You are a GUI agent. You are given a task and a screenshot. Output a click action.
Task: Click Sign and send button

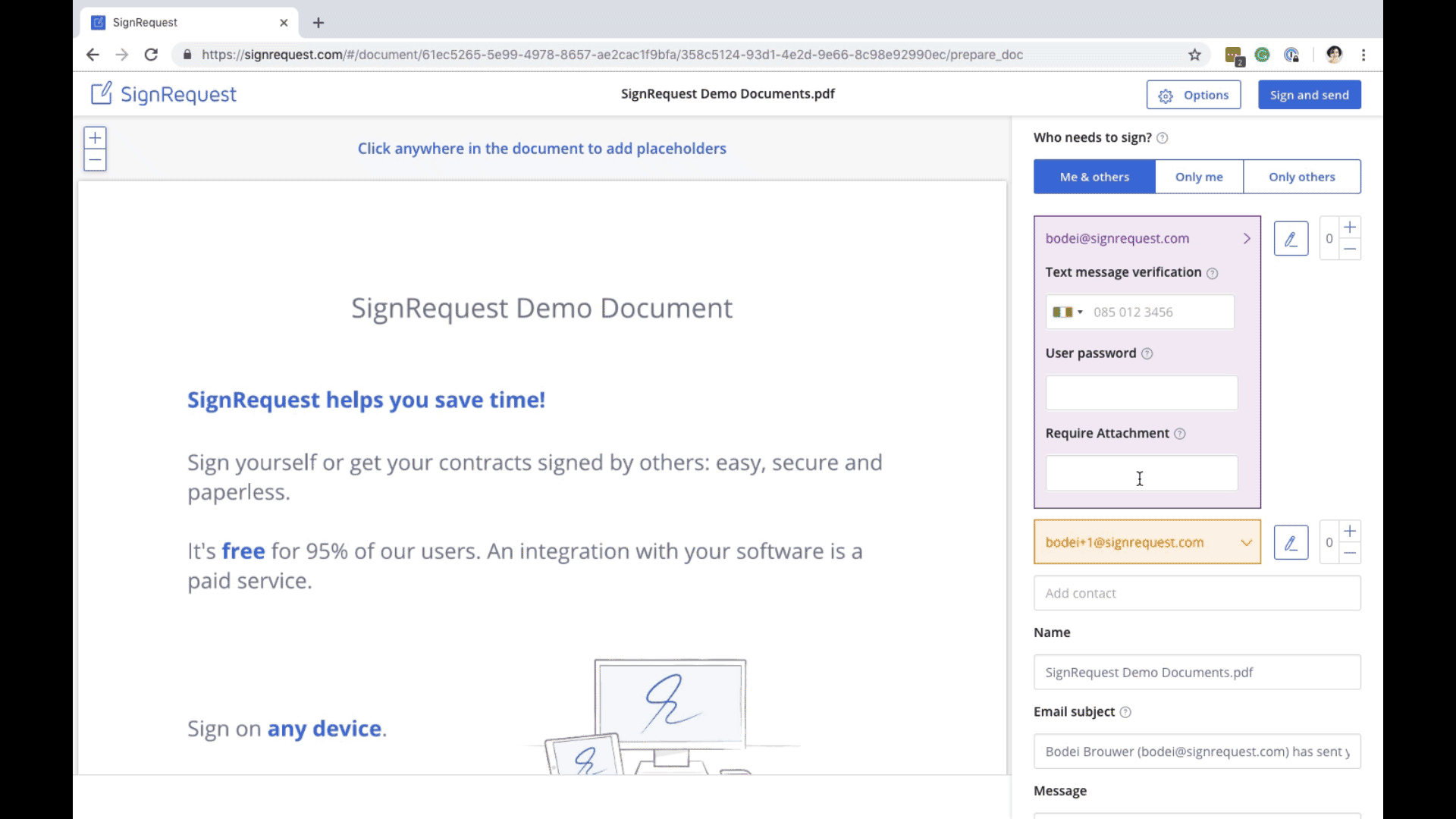1310,95
